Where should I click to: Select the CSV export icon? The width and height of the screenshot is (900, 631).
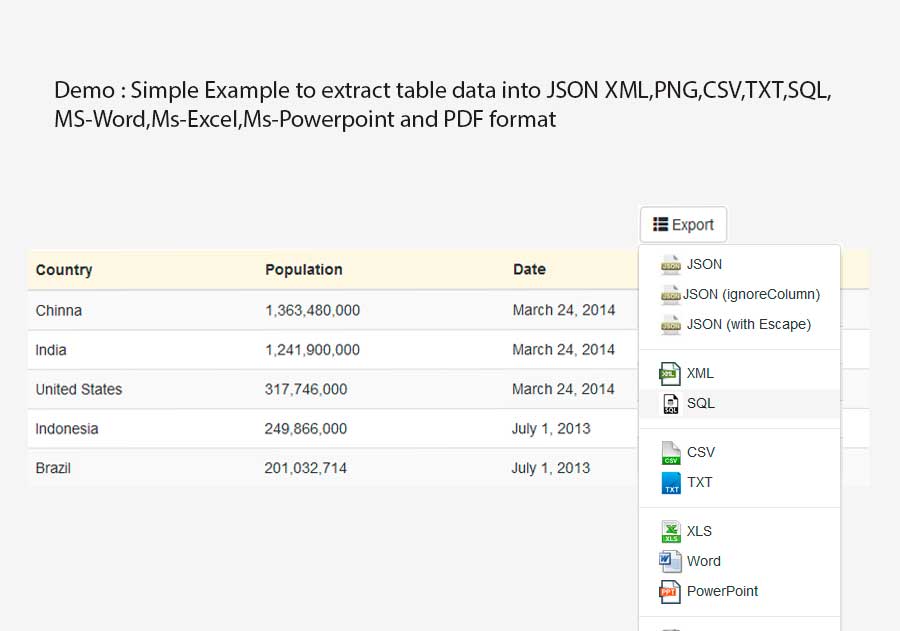[670, 452]
